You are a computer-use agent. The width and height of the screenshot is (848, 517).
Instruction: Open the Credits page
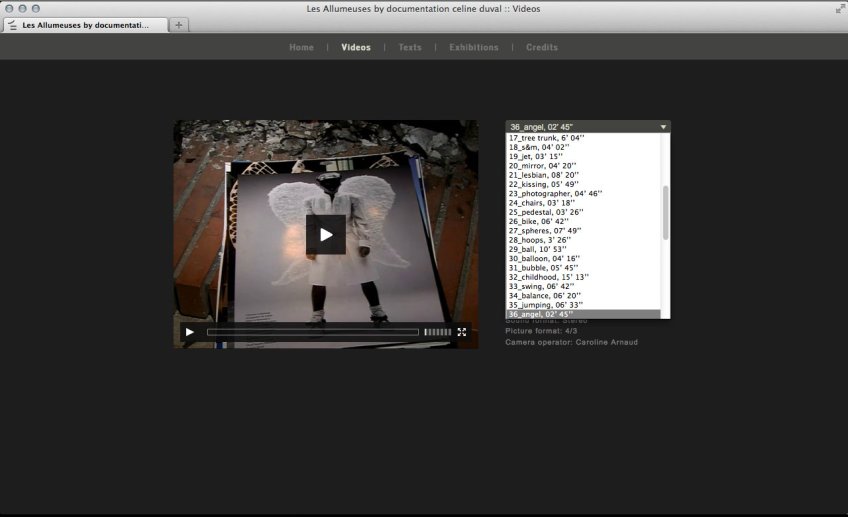click(542, 48)
